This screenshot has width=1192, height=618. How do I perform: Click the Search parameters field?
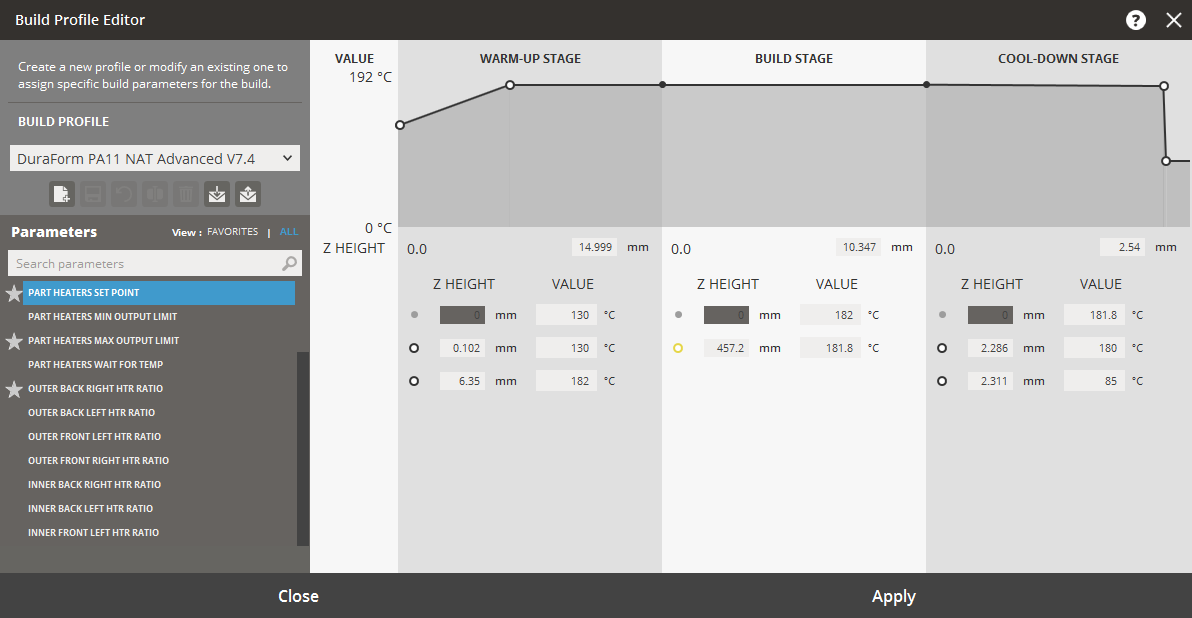[145, 264]
